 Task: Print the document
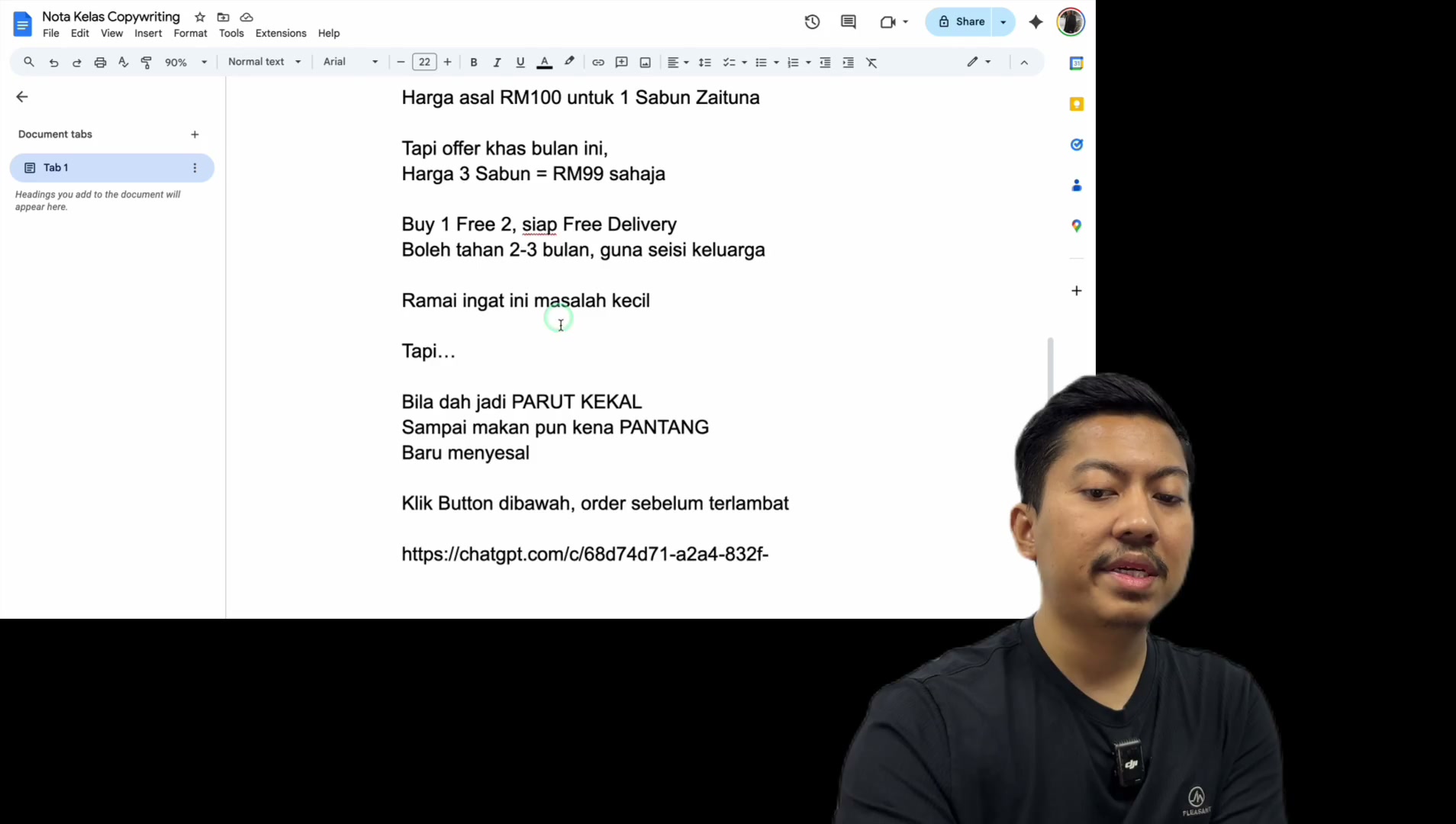[x=100, y=63]
